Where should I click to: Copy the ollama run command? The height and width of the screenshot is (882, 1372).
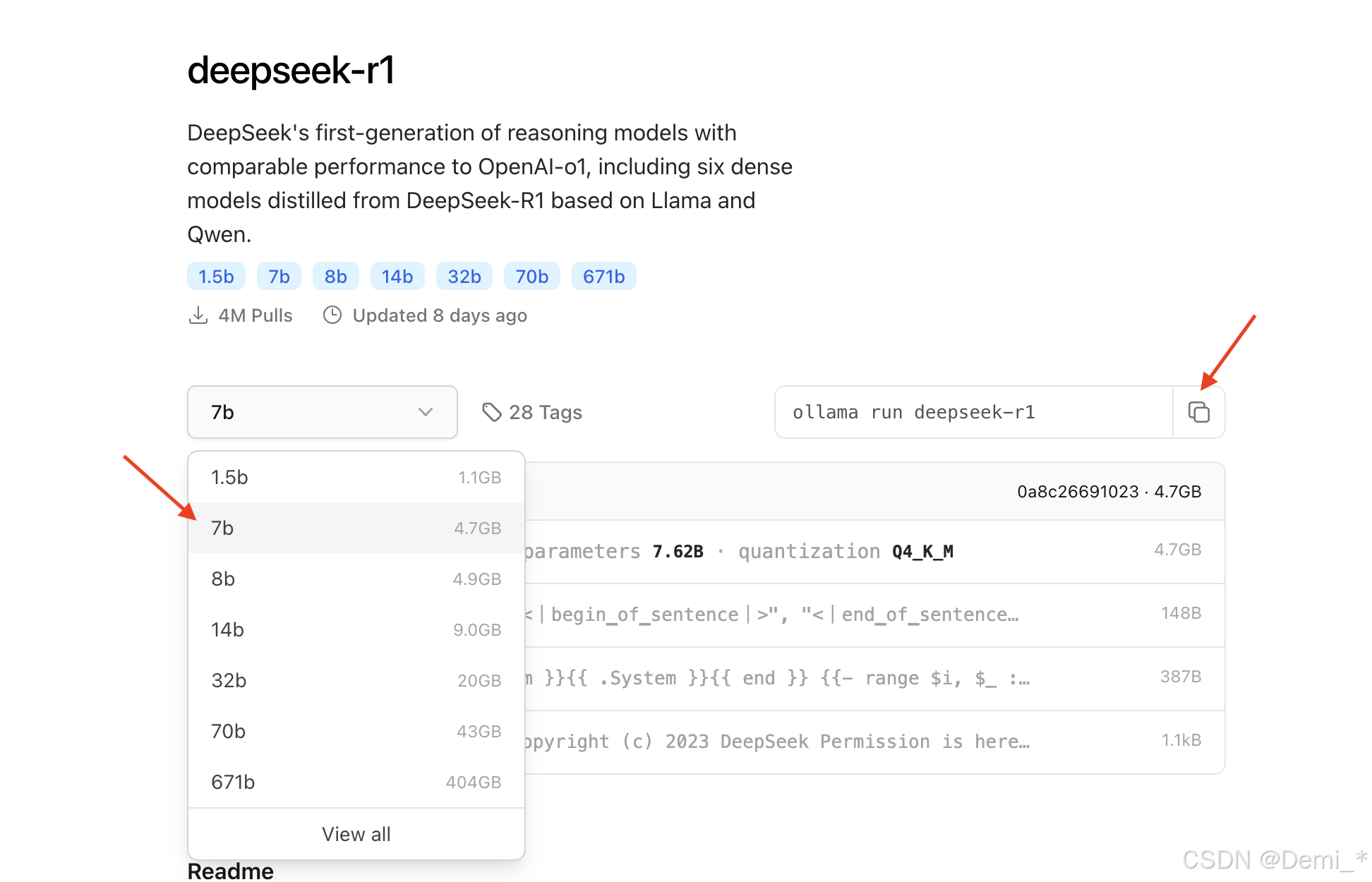tap(1198, 412)
